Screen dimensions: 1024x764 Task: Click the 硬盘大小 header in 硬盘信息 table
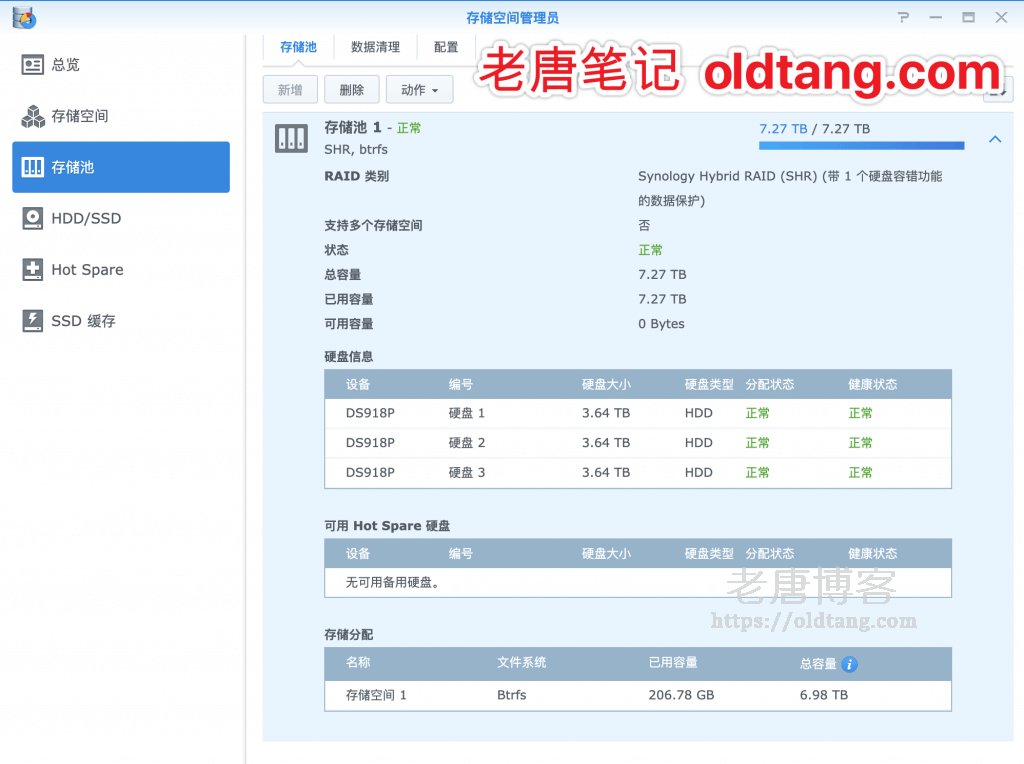tap(606, 385)
